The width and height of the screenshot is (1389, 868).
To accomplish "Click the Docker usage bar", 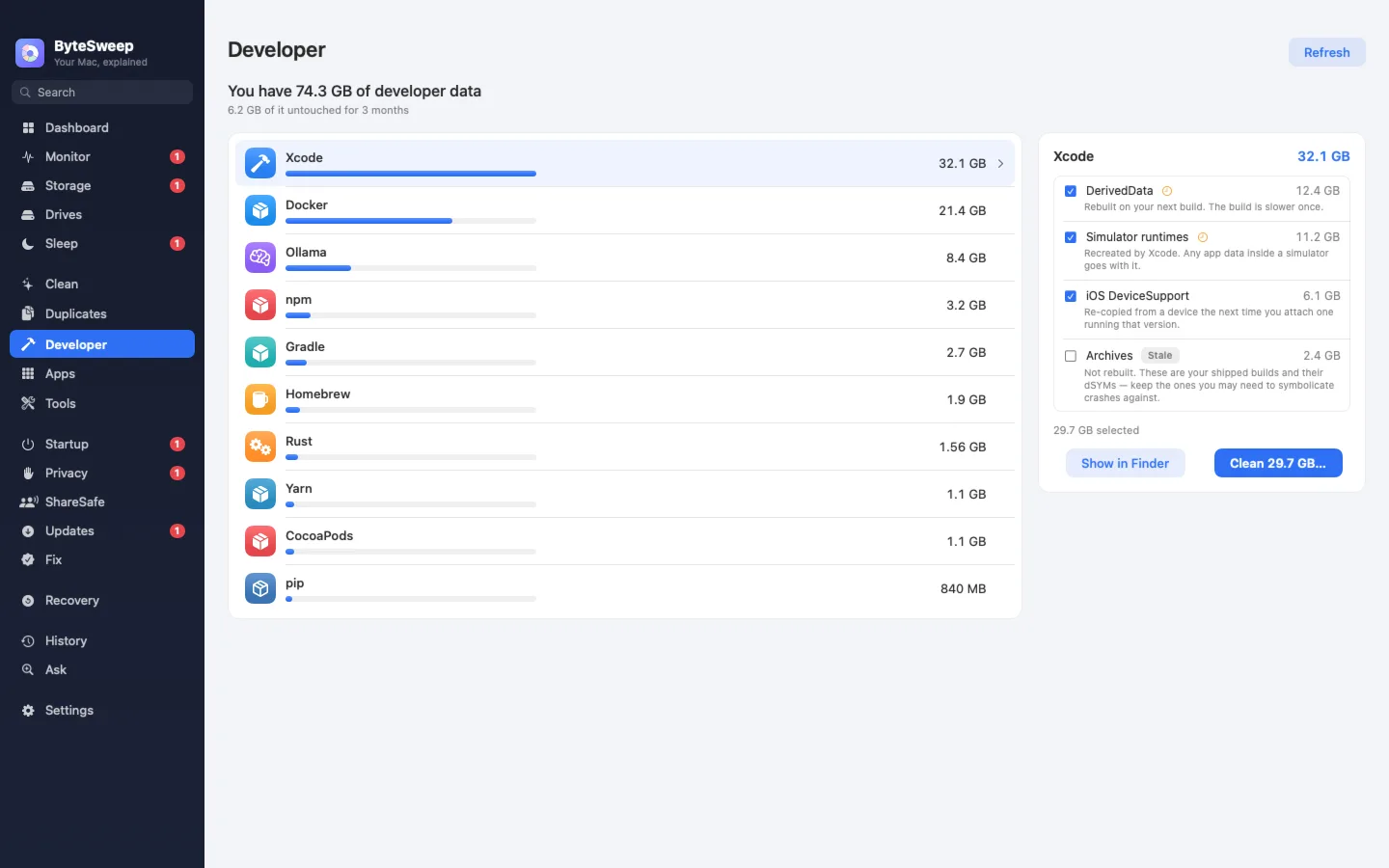I will (411, 221).
